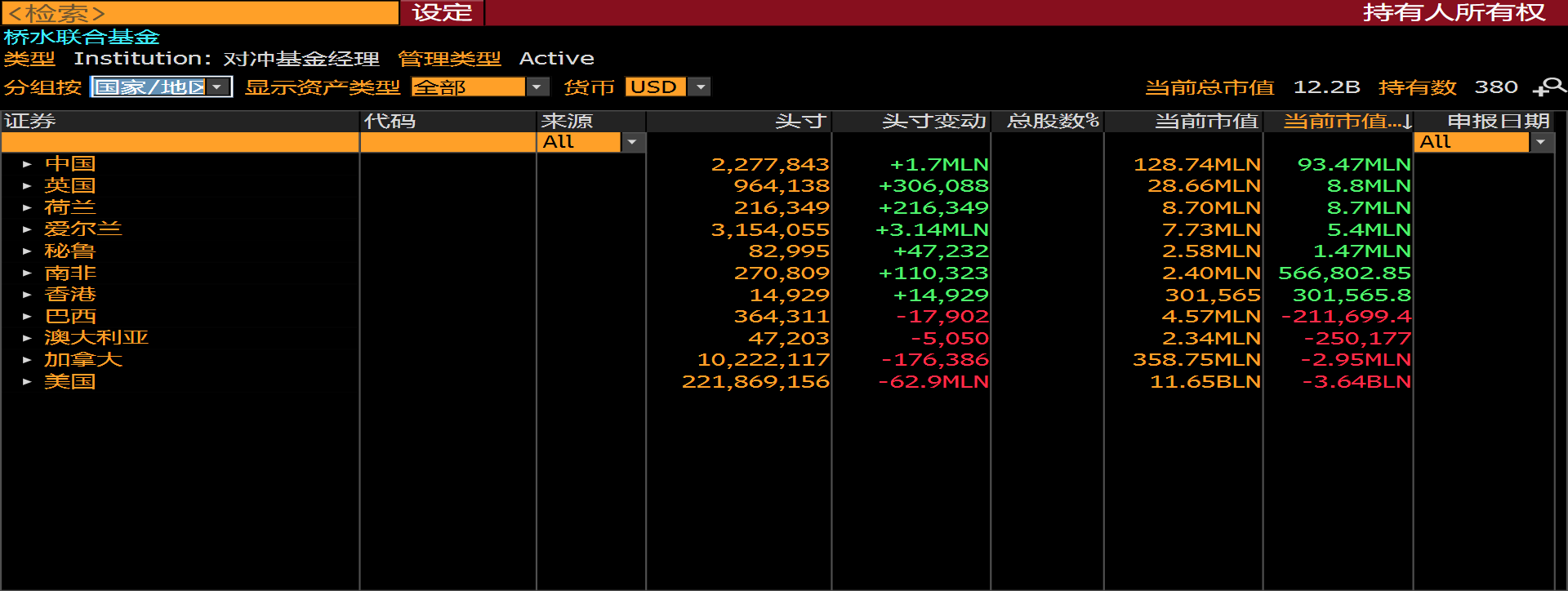Click the position change -62.9MLN
This screenshot has width=1568, height=591.
[933, 381]
